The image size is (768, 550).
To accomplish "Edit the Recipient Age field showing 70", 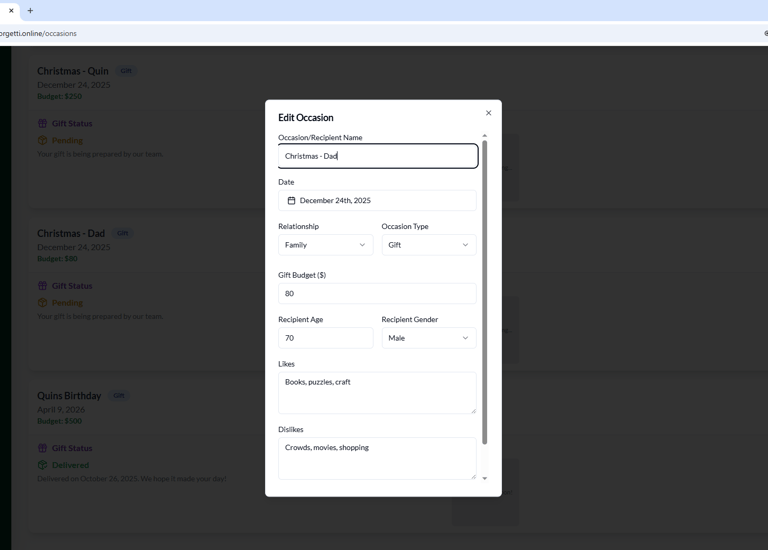I will tap(326, 338).
